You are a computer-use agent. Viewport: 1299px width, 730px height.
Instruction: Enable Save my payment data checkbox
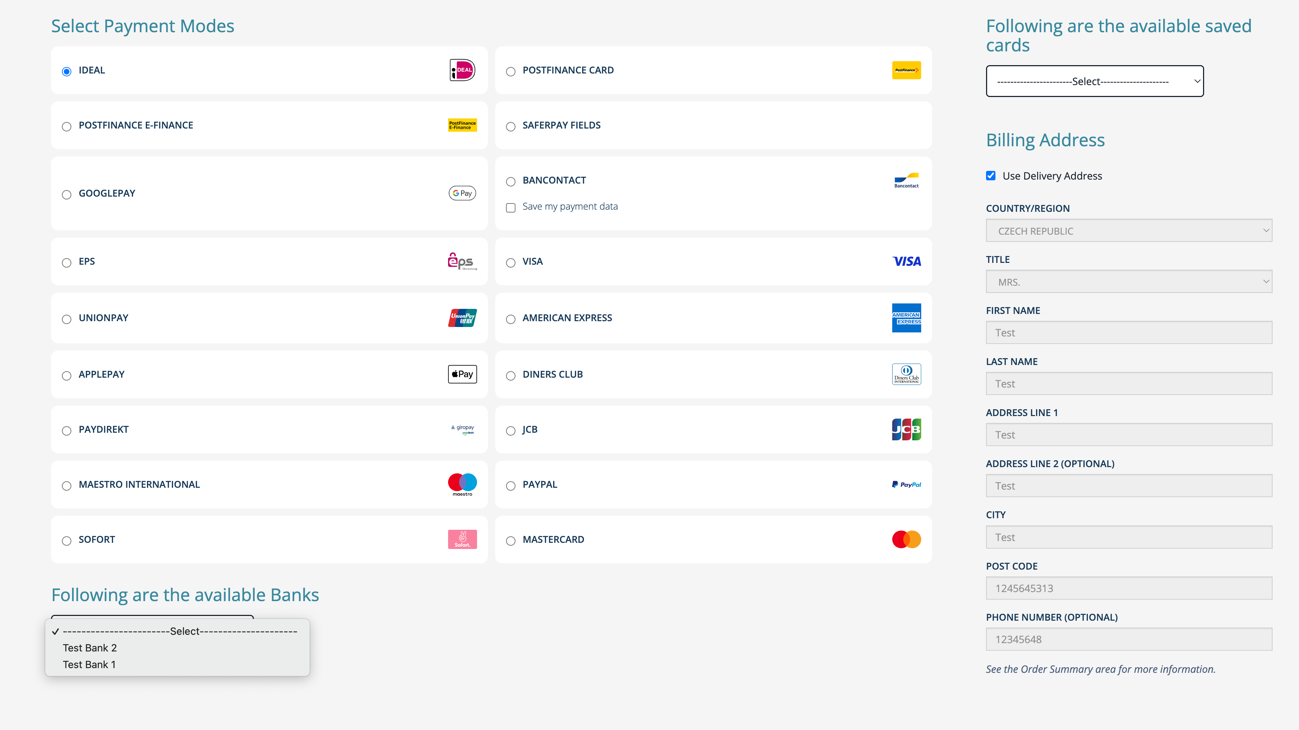click(x=511, y=208)
